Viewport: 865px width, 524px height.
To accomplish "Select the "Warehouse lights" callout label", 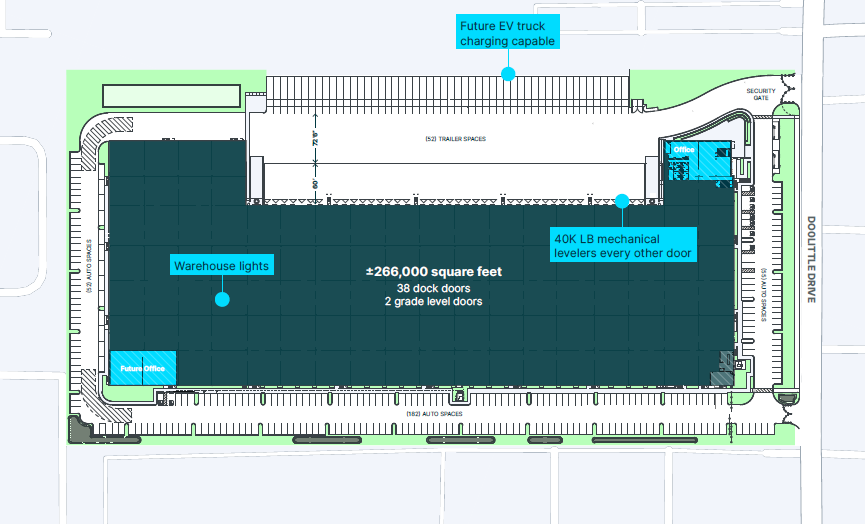I will point(222,266).
